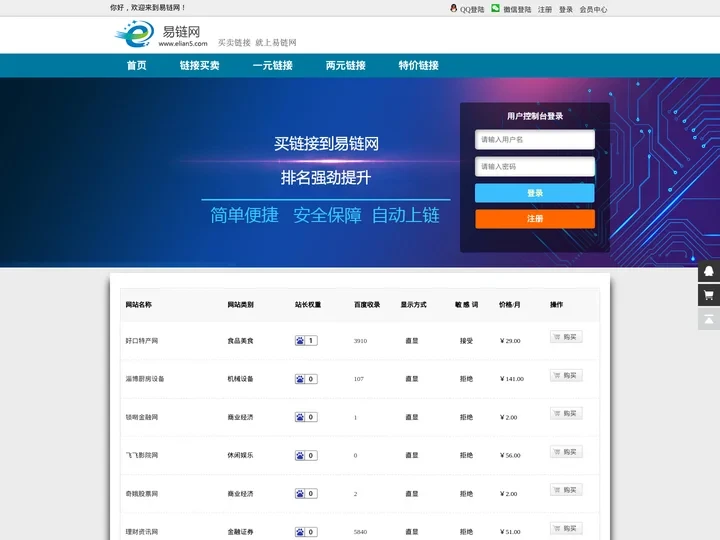720x540 pixels.
Task: Click column header 百度收录
Action: coord(366,304)
